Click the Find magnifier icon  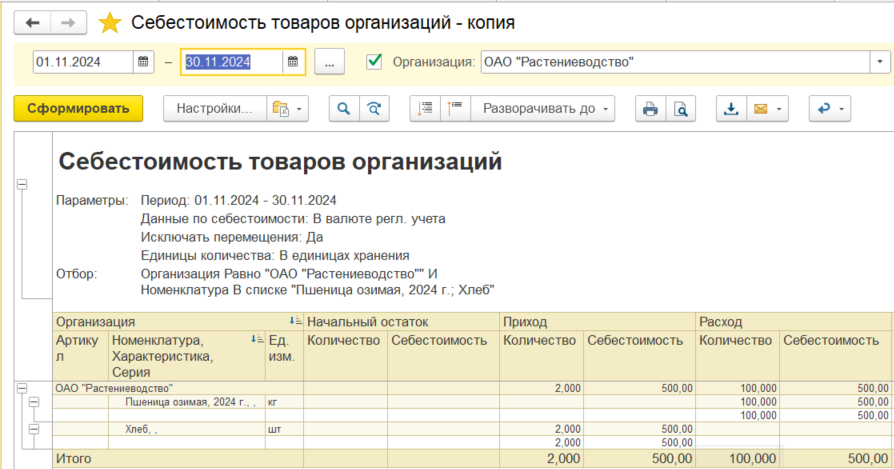[x=344, y=108]
